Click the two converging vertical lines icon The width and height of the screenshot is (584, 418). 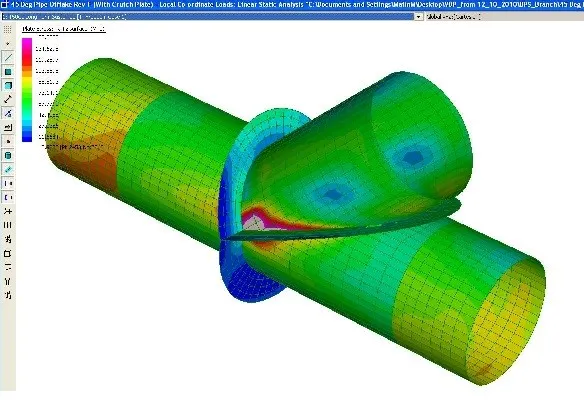(7, 282)
